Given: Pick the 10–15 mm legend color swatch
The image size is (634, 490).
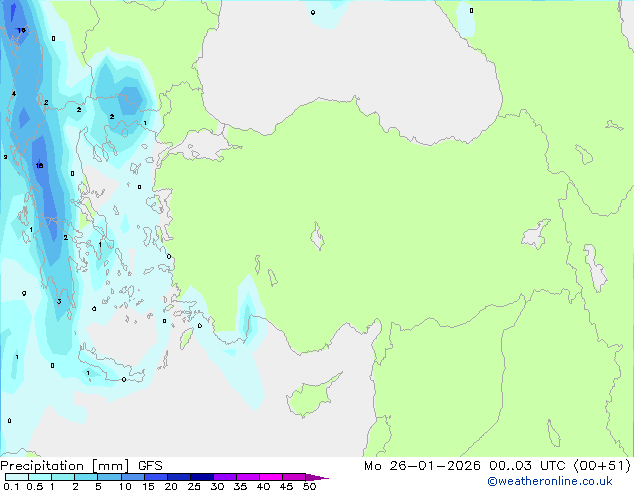Looking at the screenshot, I should [133, 477].
